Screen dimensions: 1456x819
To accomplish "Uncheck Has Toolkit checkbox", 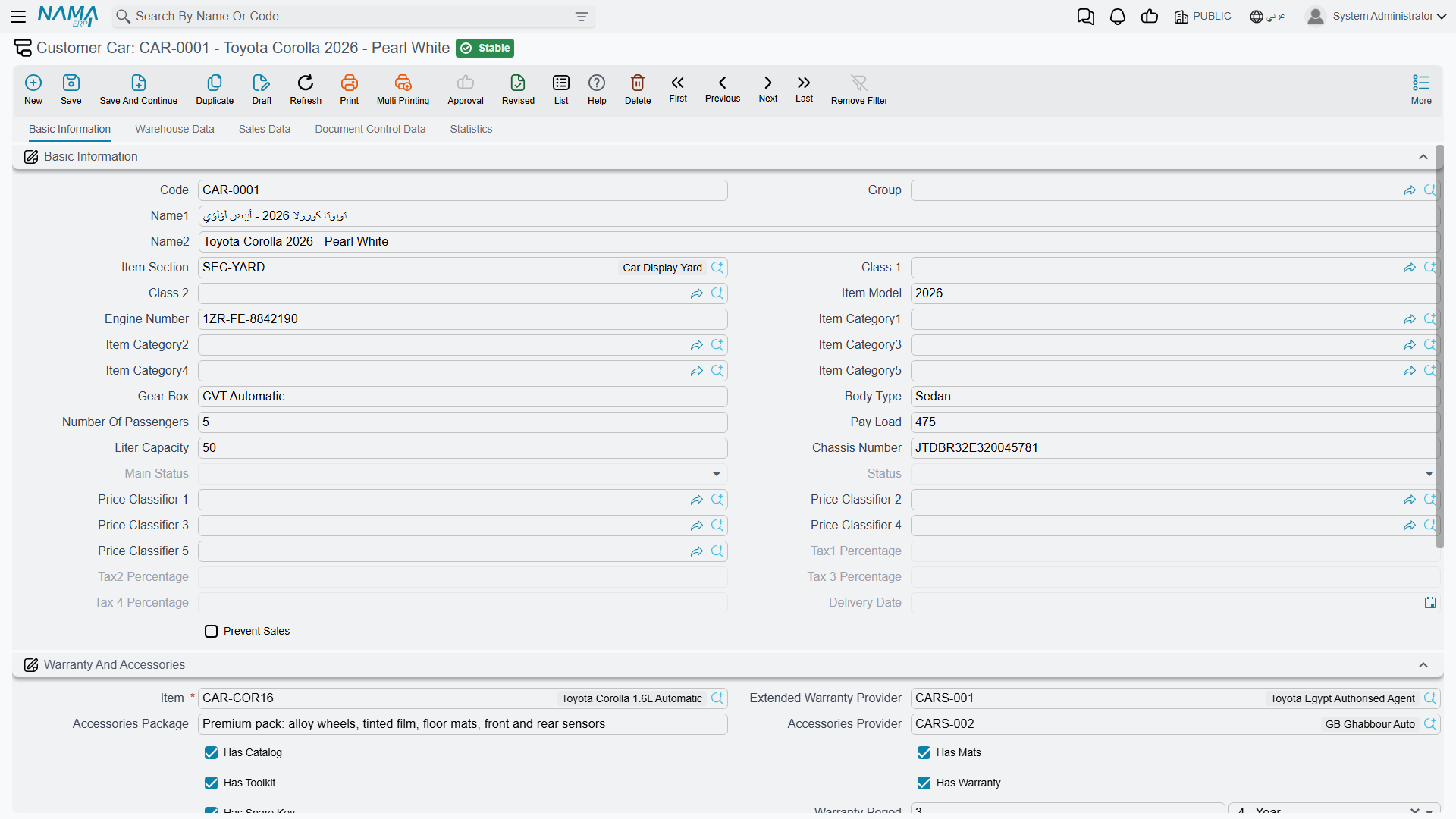I will pos(212,783).
